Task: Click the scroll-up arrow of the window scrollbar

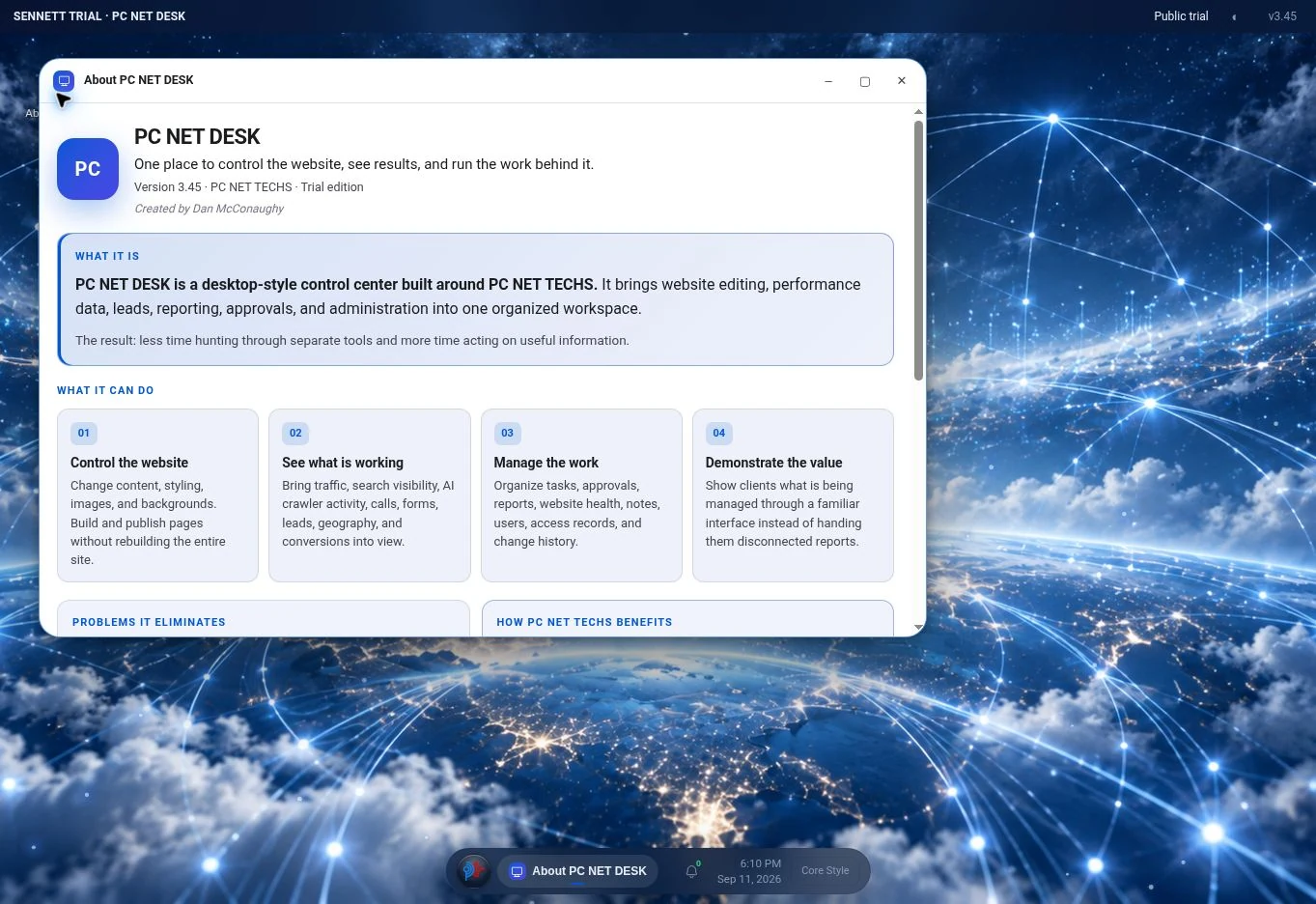Action: [x=918, y=112]
